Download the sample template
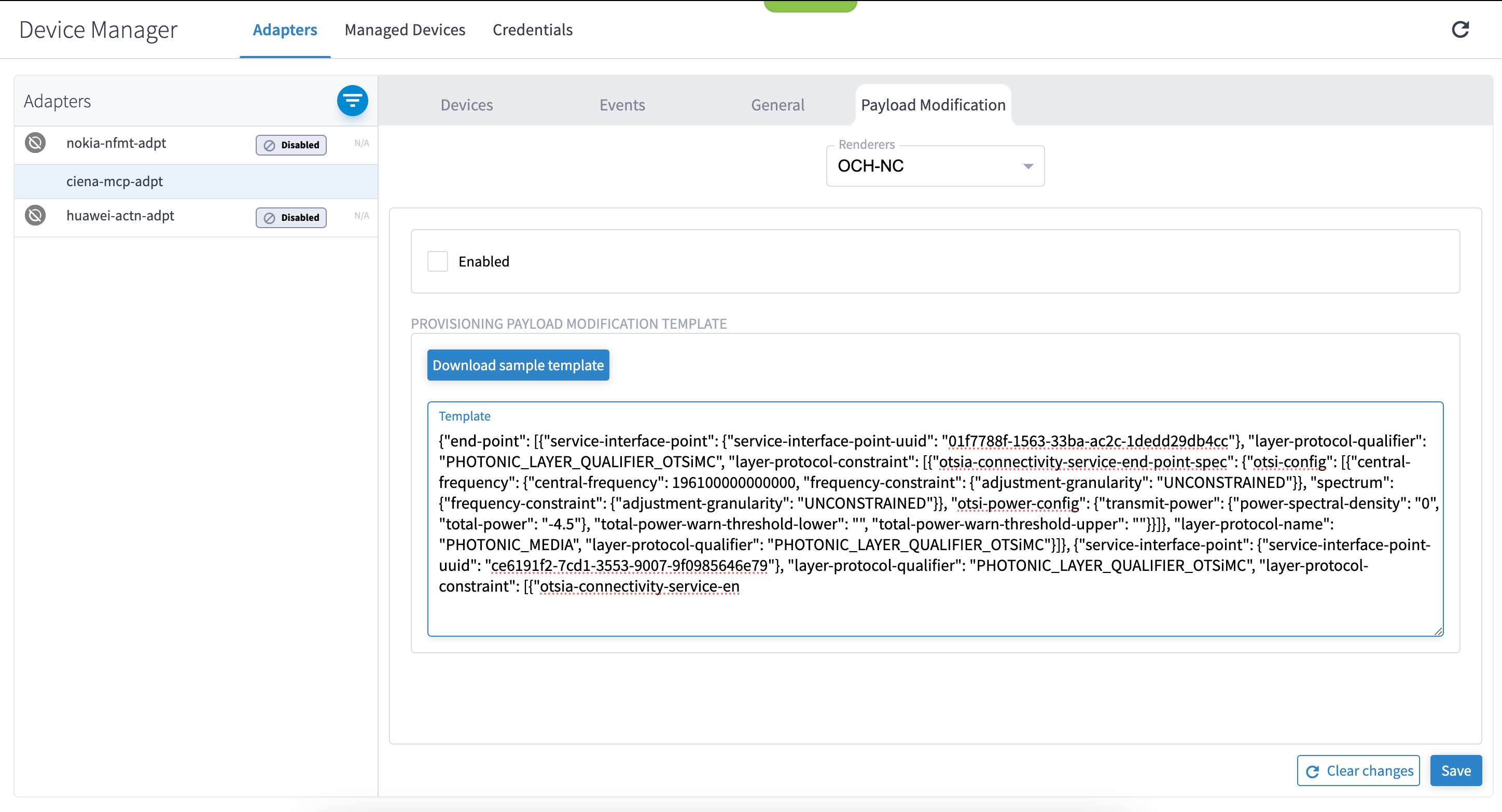Viewport: 1502px width, 812px height. (518, 365)
